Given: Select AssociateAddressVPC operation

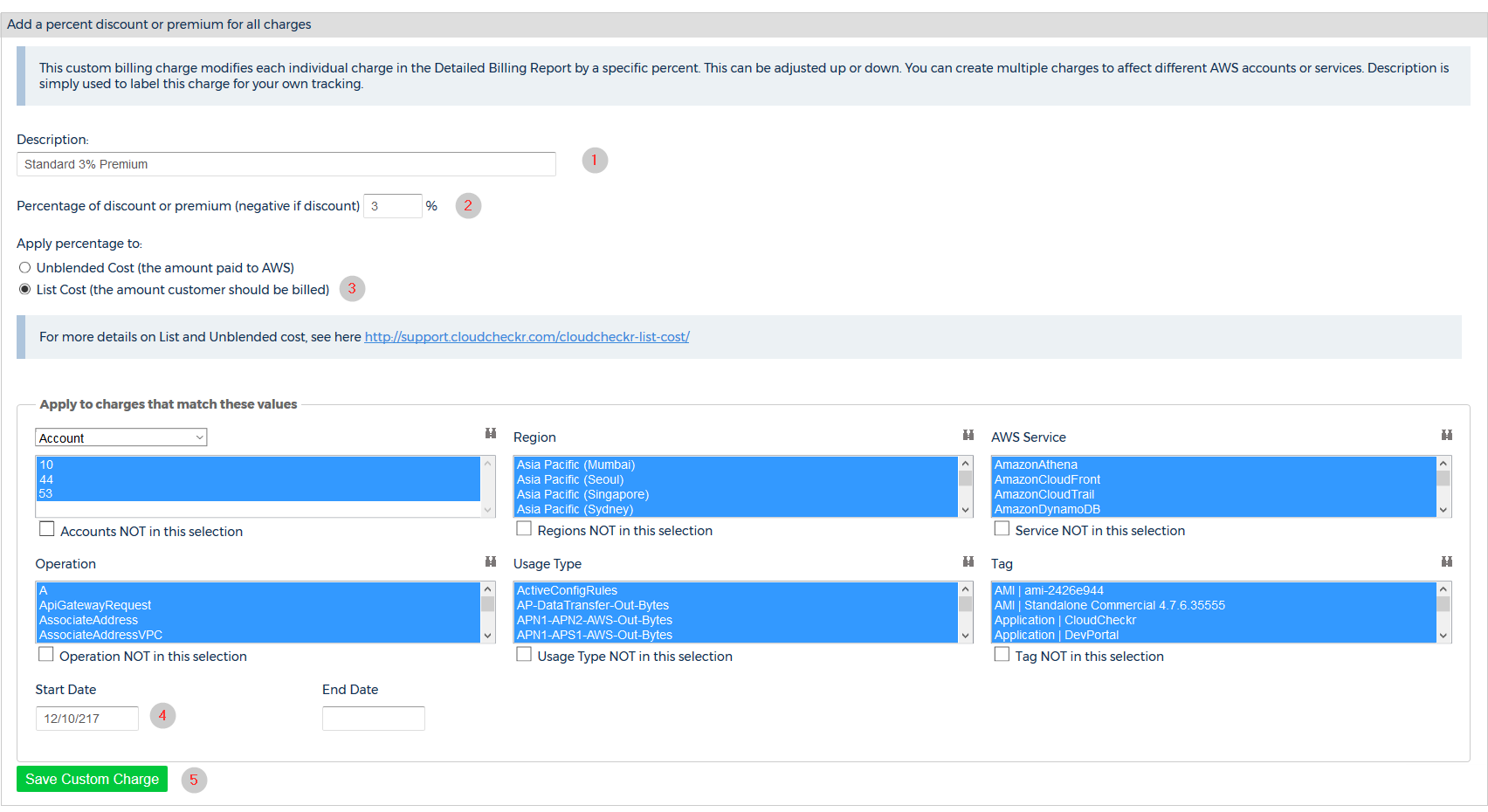Looking at the screenshot, I should pos(258,635).
